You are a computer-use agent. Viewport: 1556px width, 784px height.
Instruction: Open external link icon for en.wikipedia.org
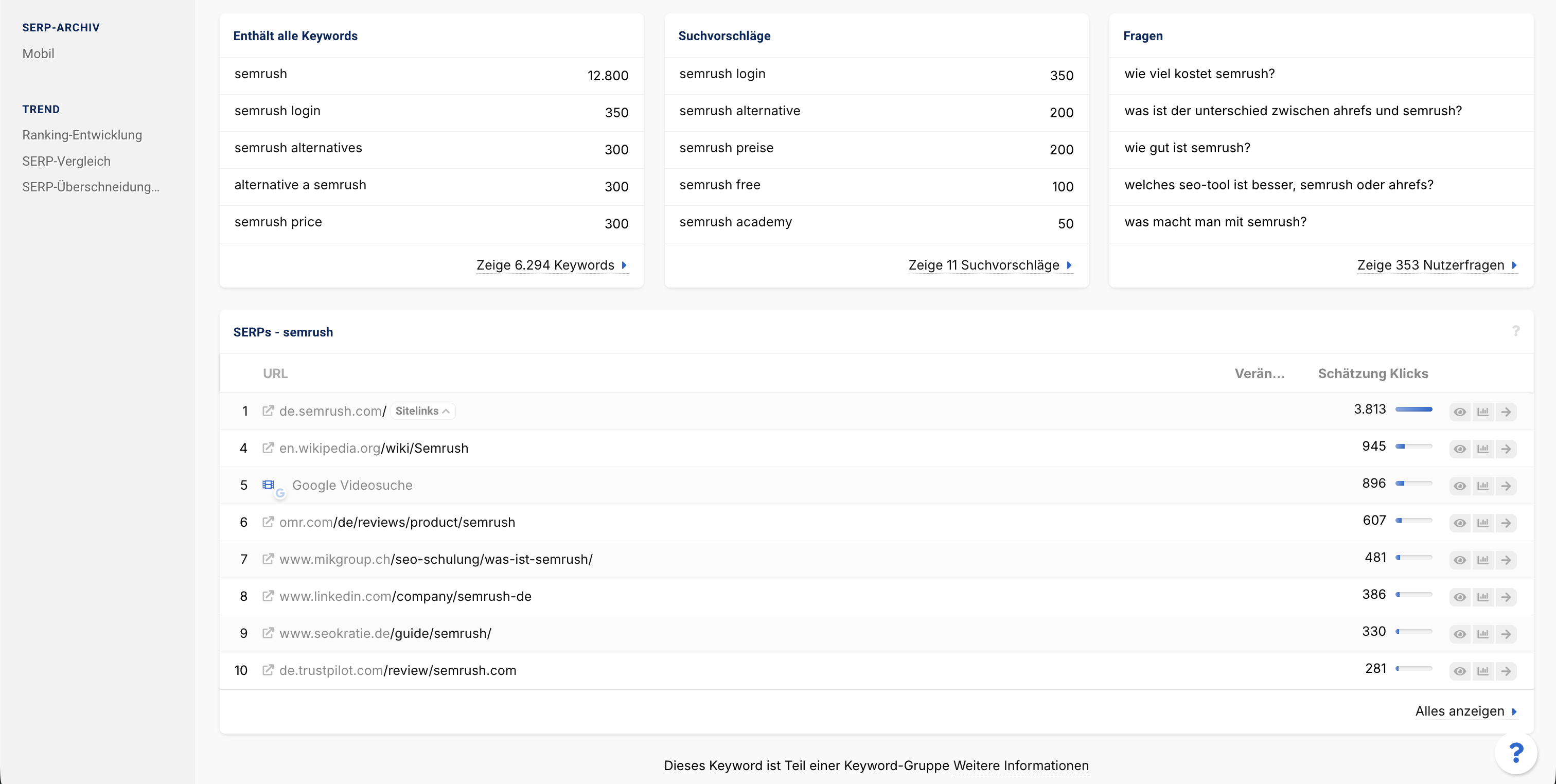point(268,448)
